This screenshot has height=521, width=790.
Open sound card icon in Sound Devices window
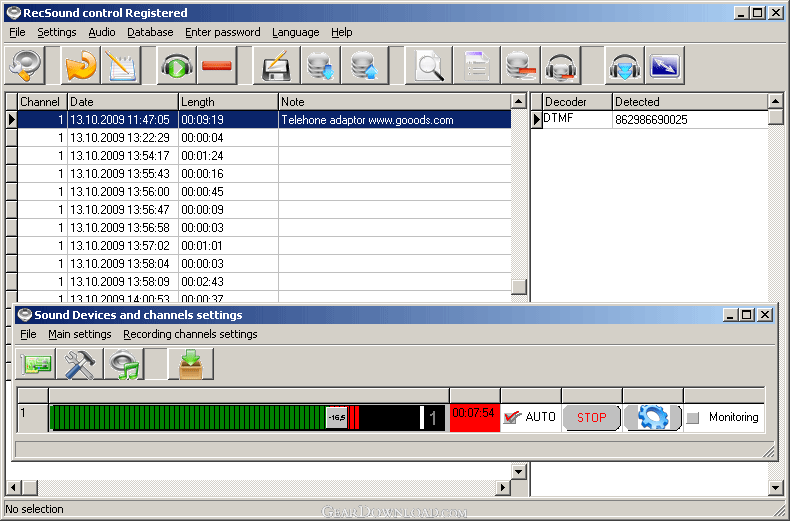click(35, 363)
